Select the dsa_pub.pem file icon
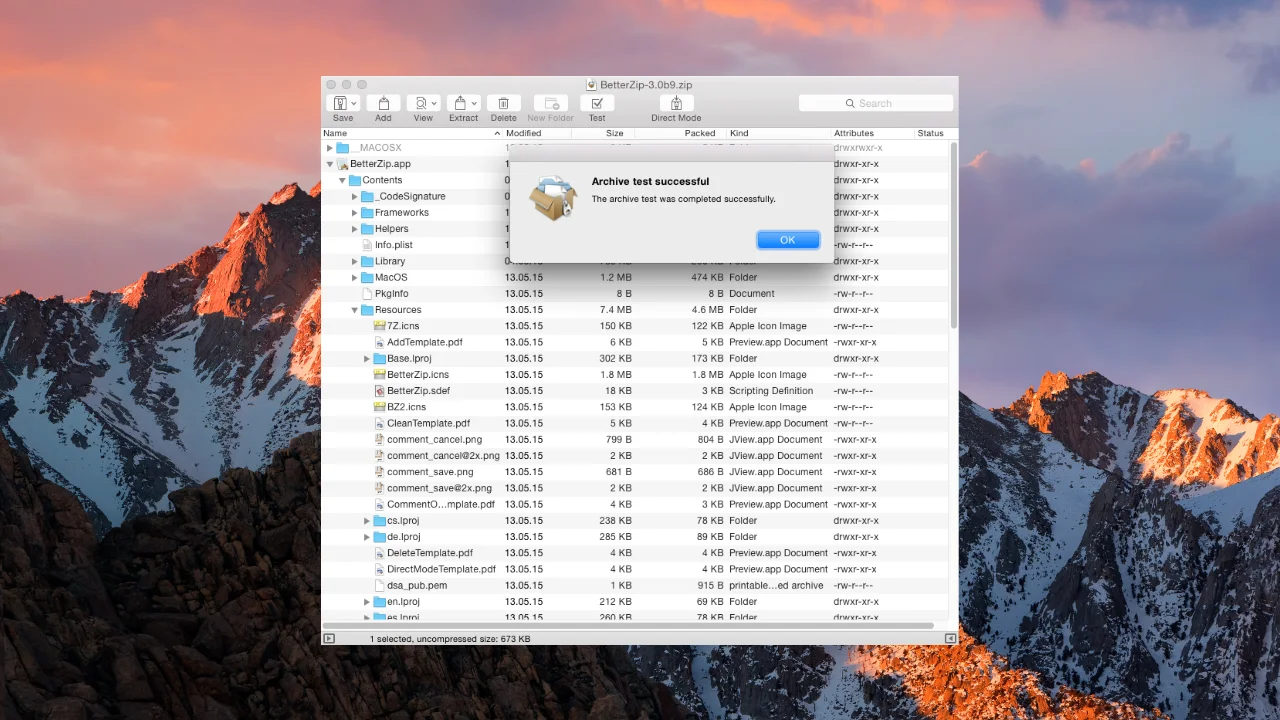This screenshot has height=720, width=1280. tap(379, 585)
